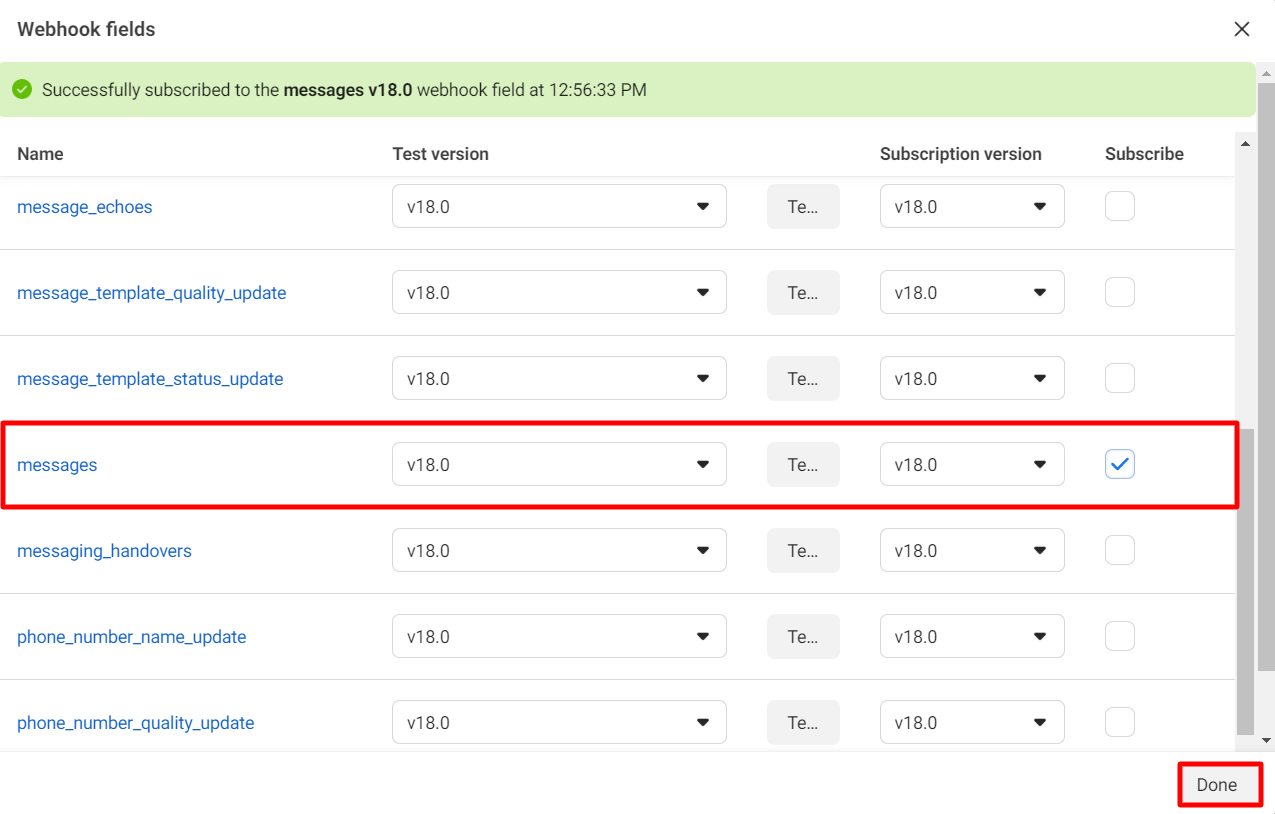Tick the message_template_status_update subscribe checkbox
This screenshot has width=1275, height=814.
[1119, 378]
